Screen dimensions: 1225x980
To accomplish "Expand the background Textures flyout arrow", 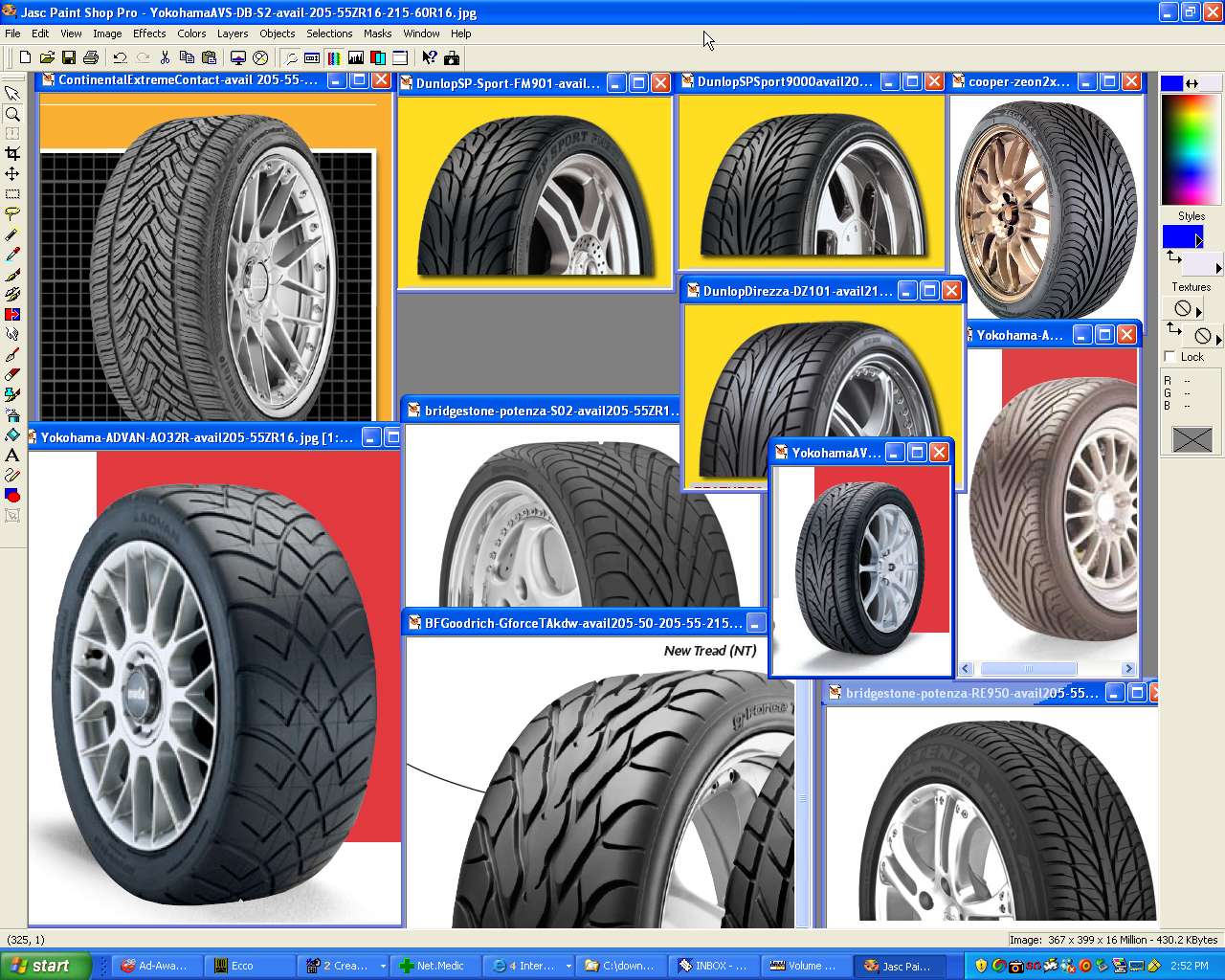I will click(x=1218, y=339).
